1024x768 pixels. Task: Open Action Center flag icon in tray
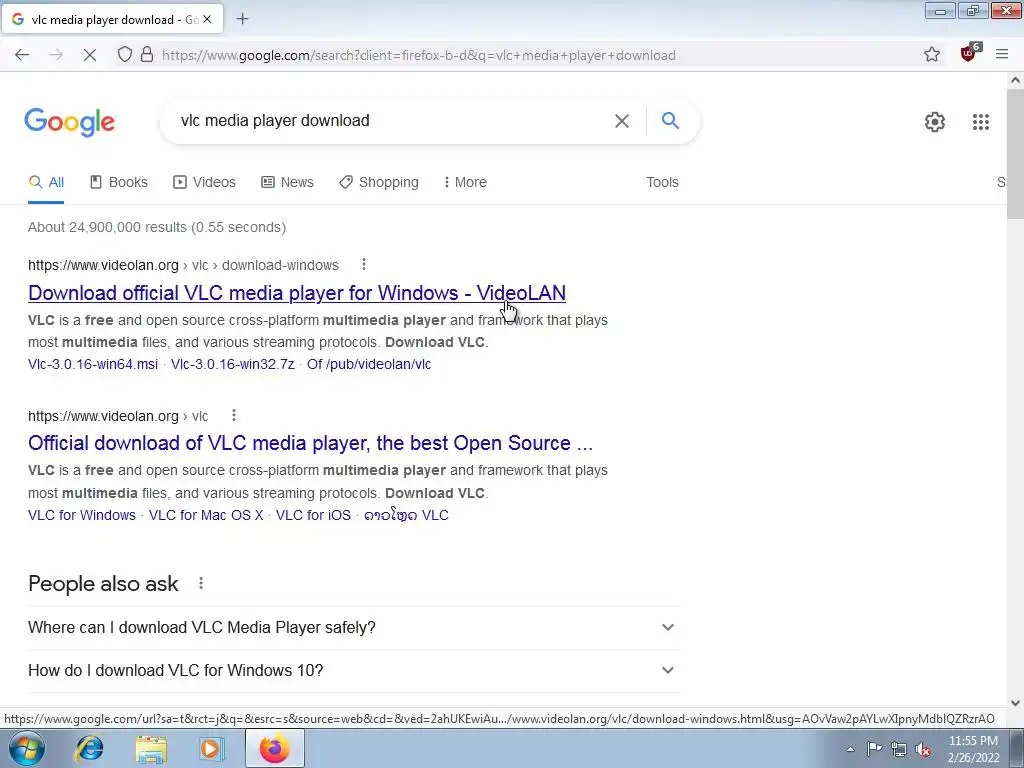pyautogui.click(x=874, y=749)
